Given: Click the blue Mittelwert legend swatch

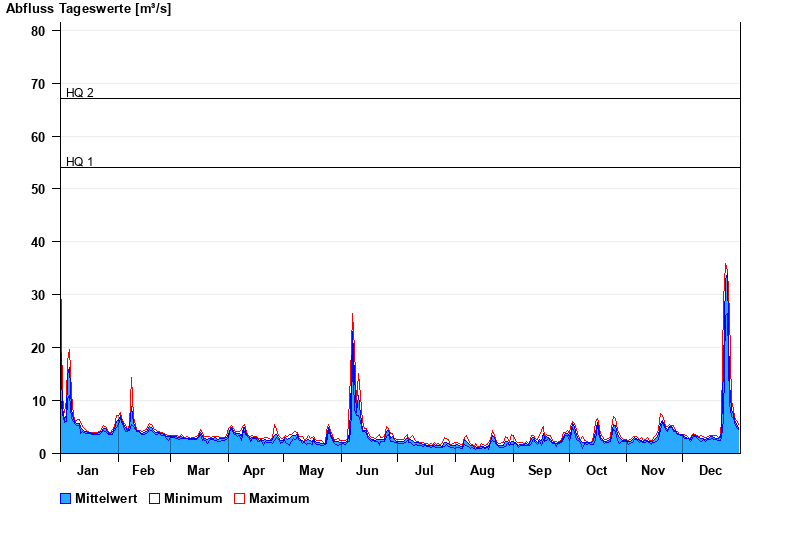Looking at the screenshot, I should [66, 498].
